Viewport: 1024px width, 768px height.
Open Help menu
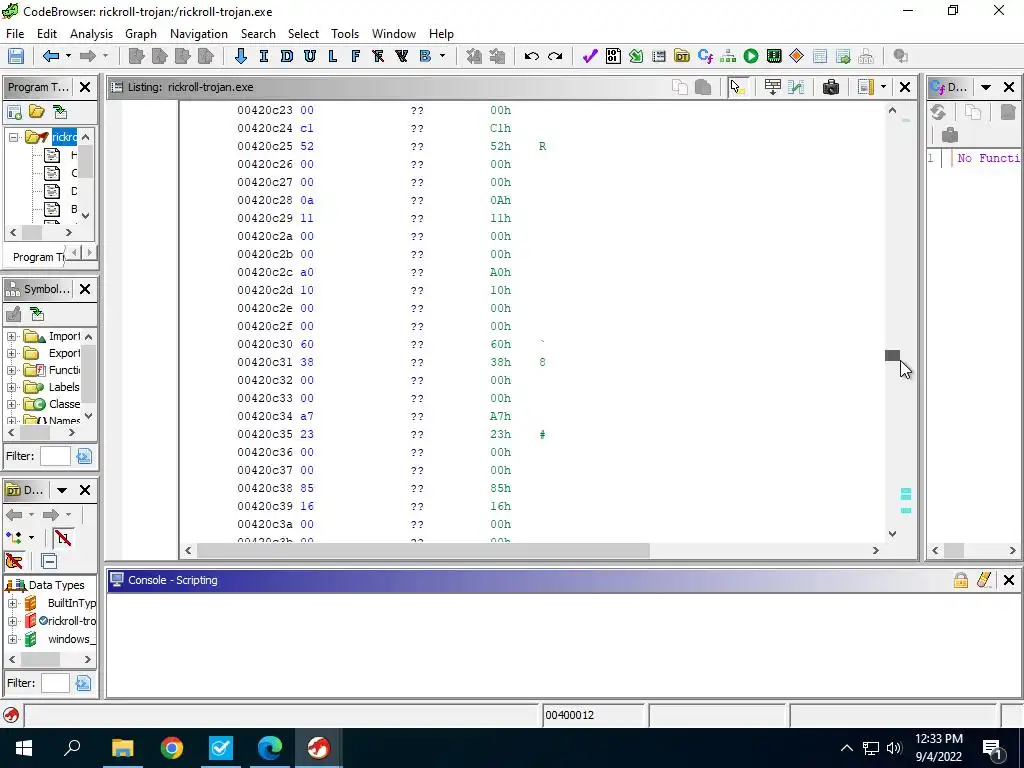click(x=441, y=33)
